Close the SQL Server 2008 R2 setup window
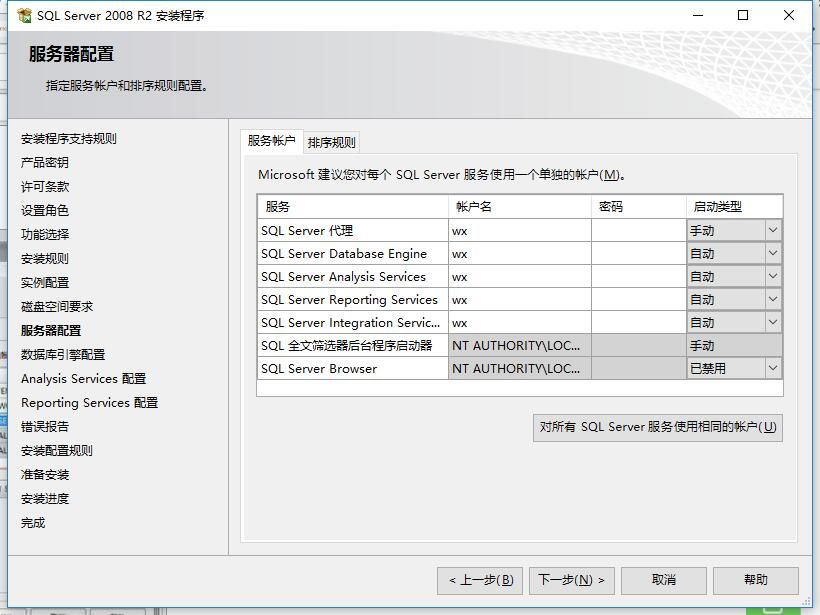Screen dimensions: 820x615 point(789,15)
